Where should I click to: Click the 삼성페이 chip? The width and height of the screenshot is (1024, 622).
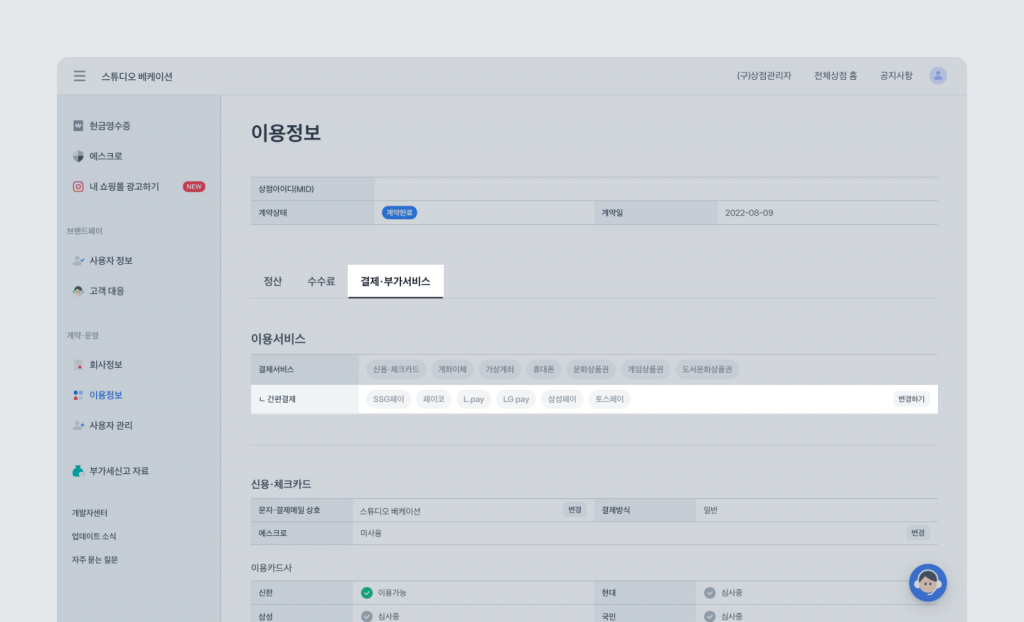[562, 399]
